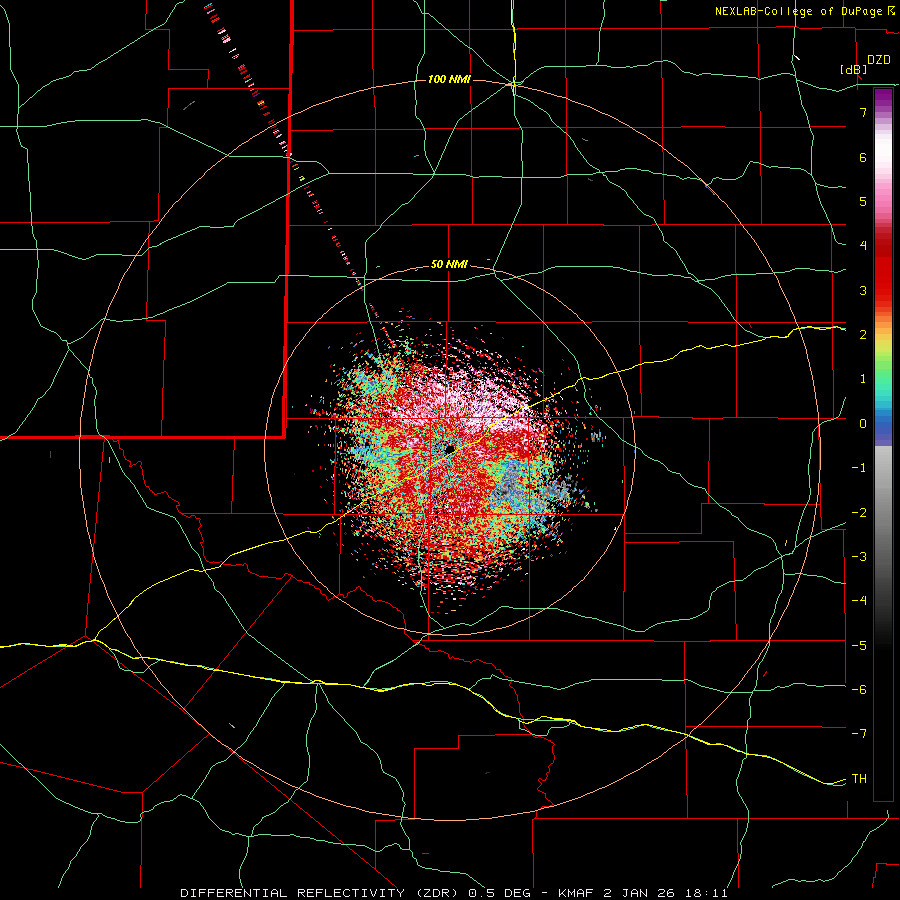The height and width of the screenshot is (900, 900).
Task: Click the 100 NMI range ring label
Action: pyautogui.click(x=449, y=79)
